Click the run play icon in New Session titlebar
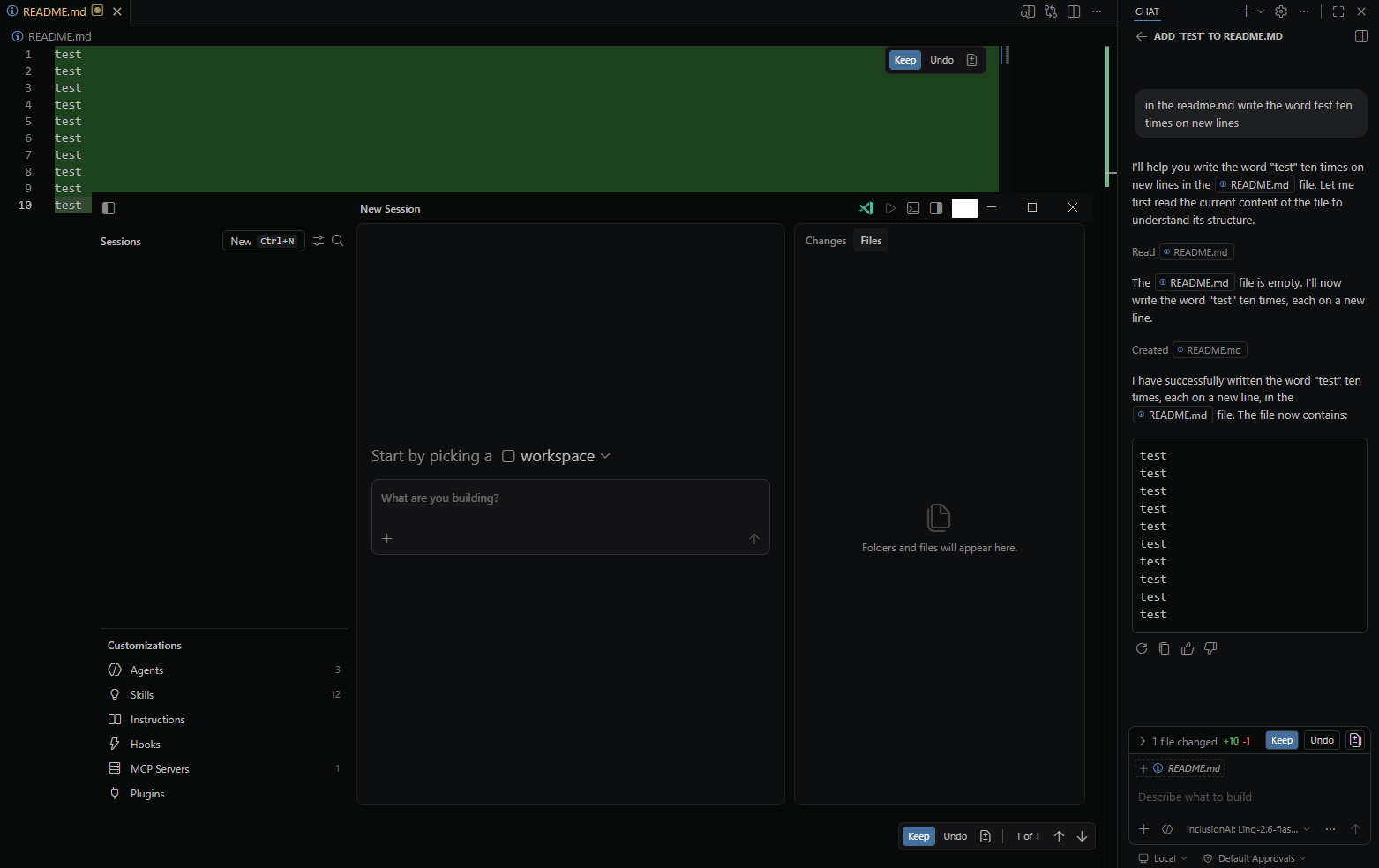Viewport: 1379px width, 868px height. point(890,208)
